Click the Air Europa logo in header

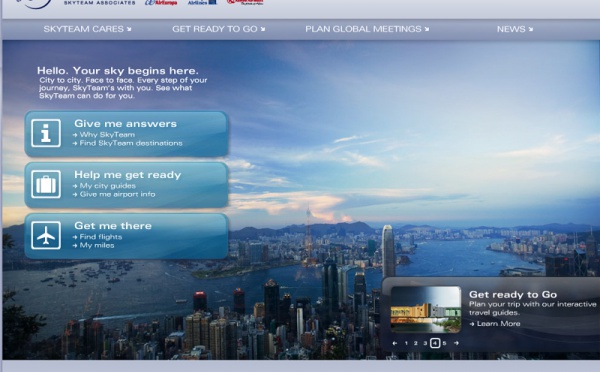(161, 3)
